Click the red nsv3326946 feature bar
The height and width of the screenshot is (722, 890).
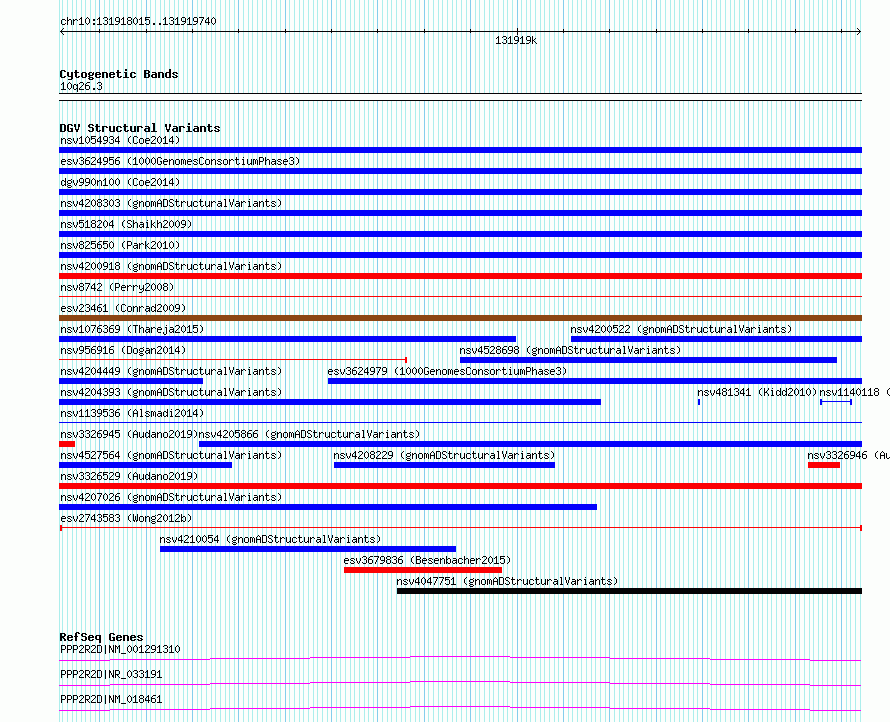pyautogui.click(x=824, y=465)
